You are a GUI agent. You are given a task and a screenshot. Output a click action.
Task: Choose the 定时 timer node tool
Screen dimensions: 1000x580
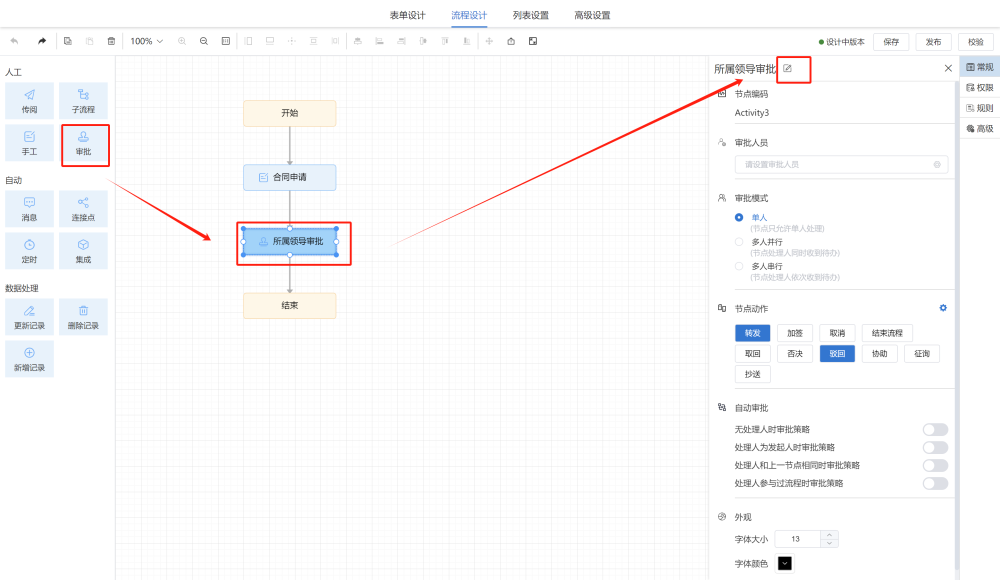[29, 251]
